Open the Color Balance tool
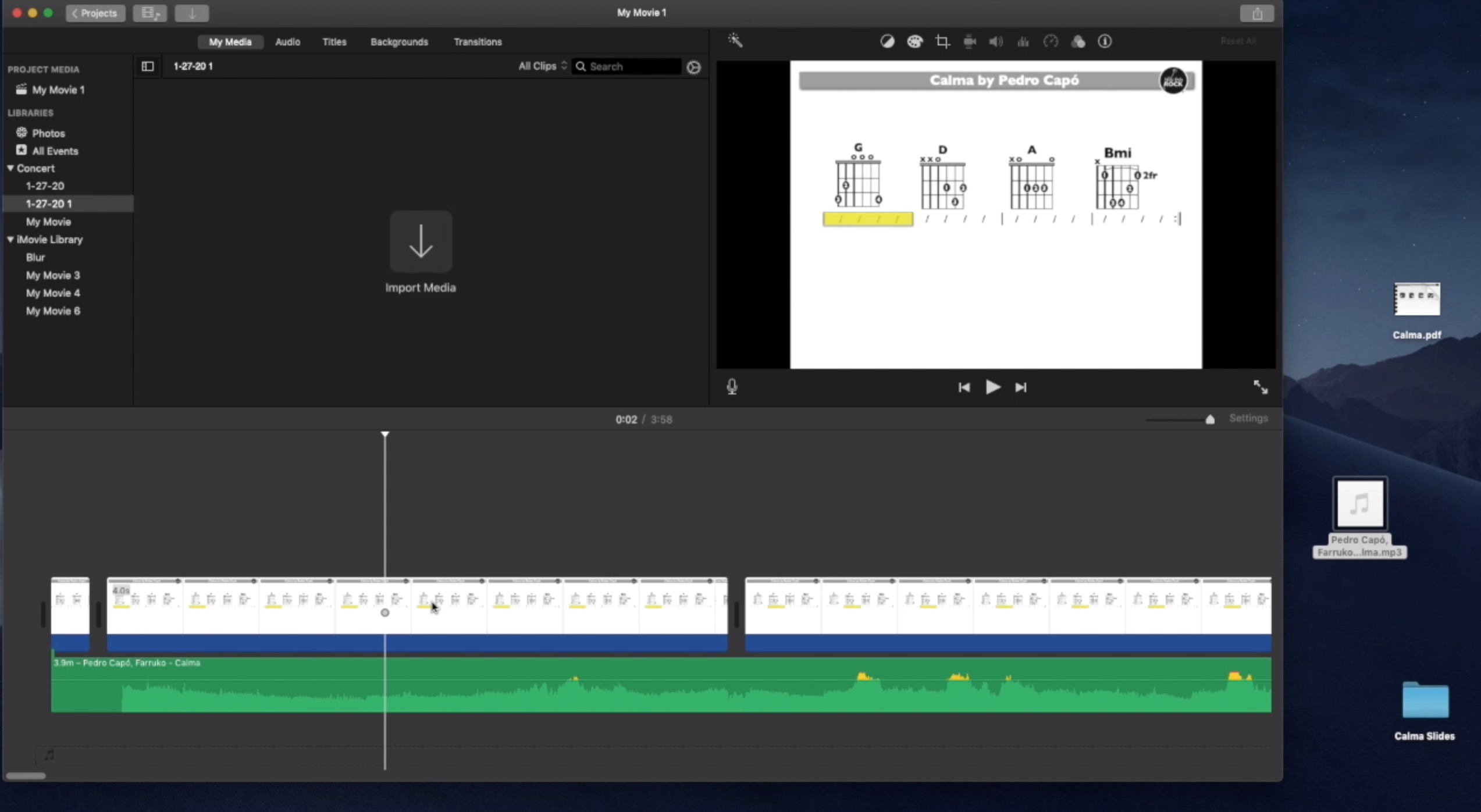Screen dimensions: 1481x812 tap(887, 41)
